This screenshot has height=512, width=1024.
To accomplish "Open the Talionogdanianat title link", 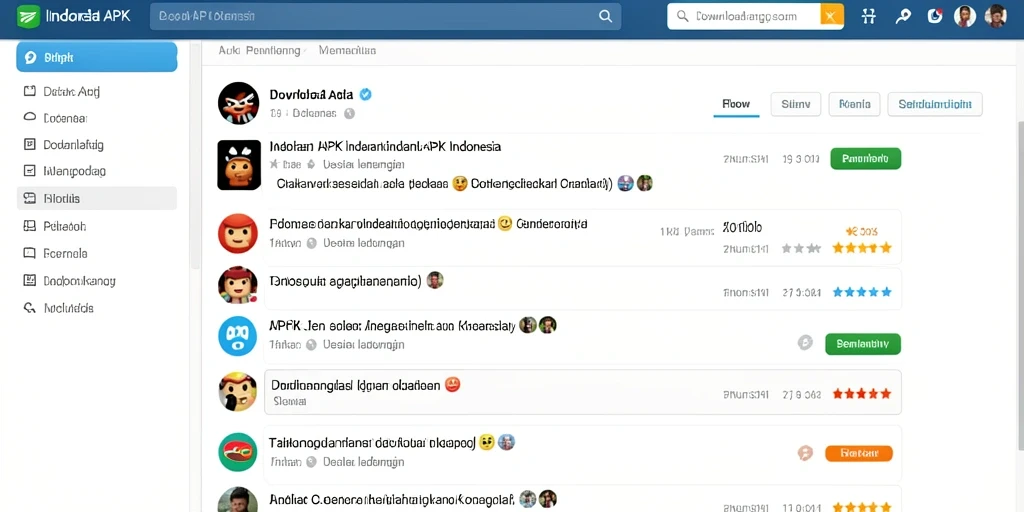I will pyautogui.click(x=373, y=443).
